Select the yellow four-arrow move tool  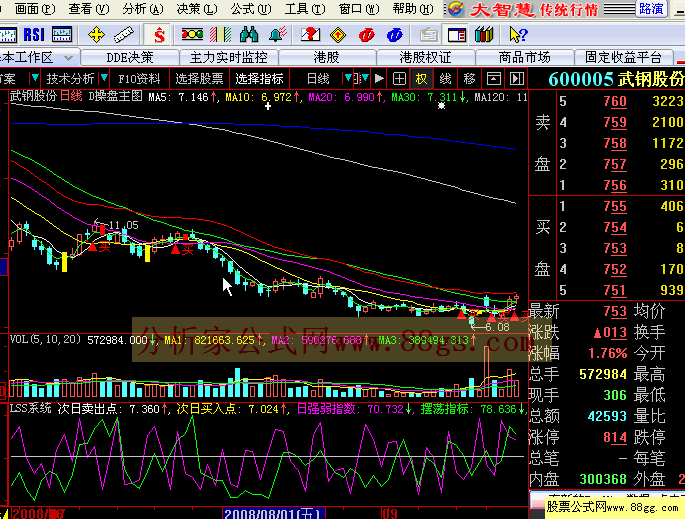point(96,35)
